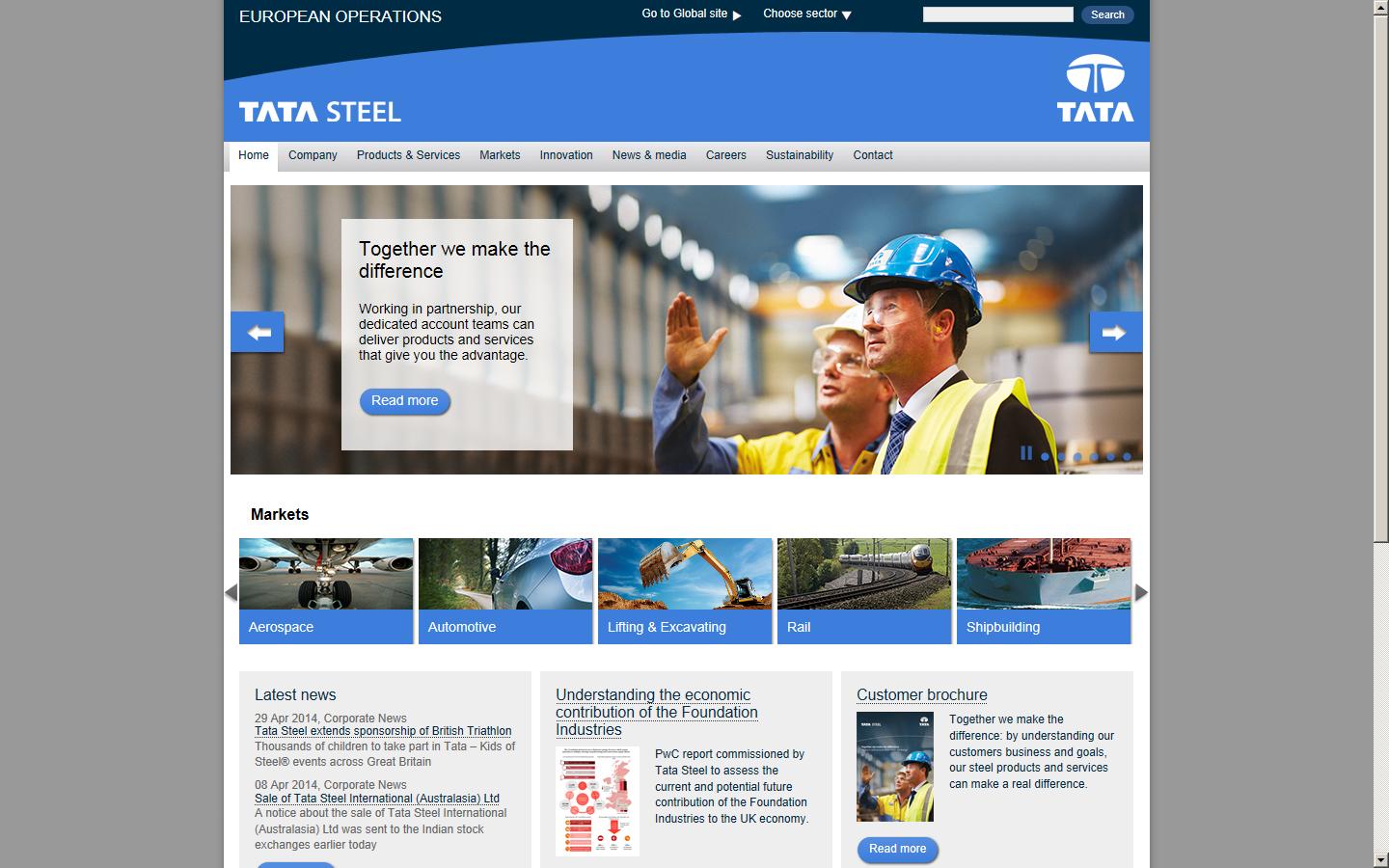The image size is (1389, 868).
Task: Switch to the Sustainability tab
Action: tap(799, 155)
